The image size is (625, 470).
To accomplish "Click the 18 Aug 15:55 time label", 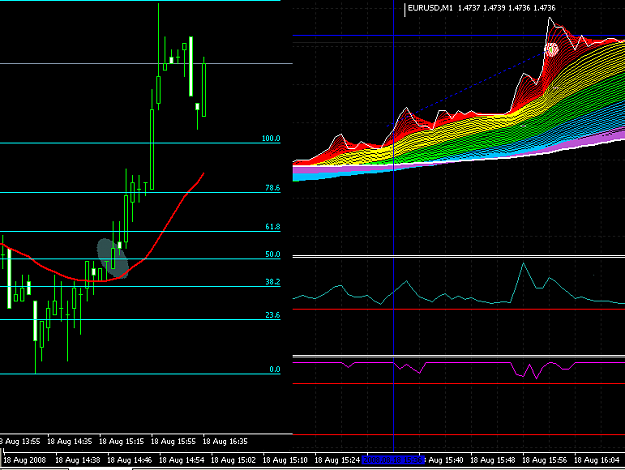I will (x=173, y=441).
